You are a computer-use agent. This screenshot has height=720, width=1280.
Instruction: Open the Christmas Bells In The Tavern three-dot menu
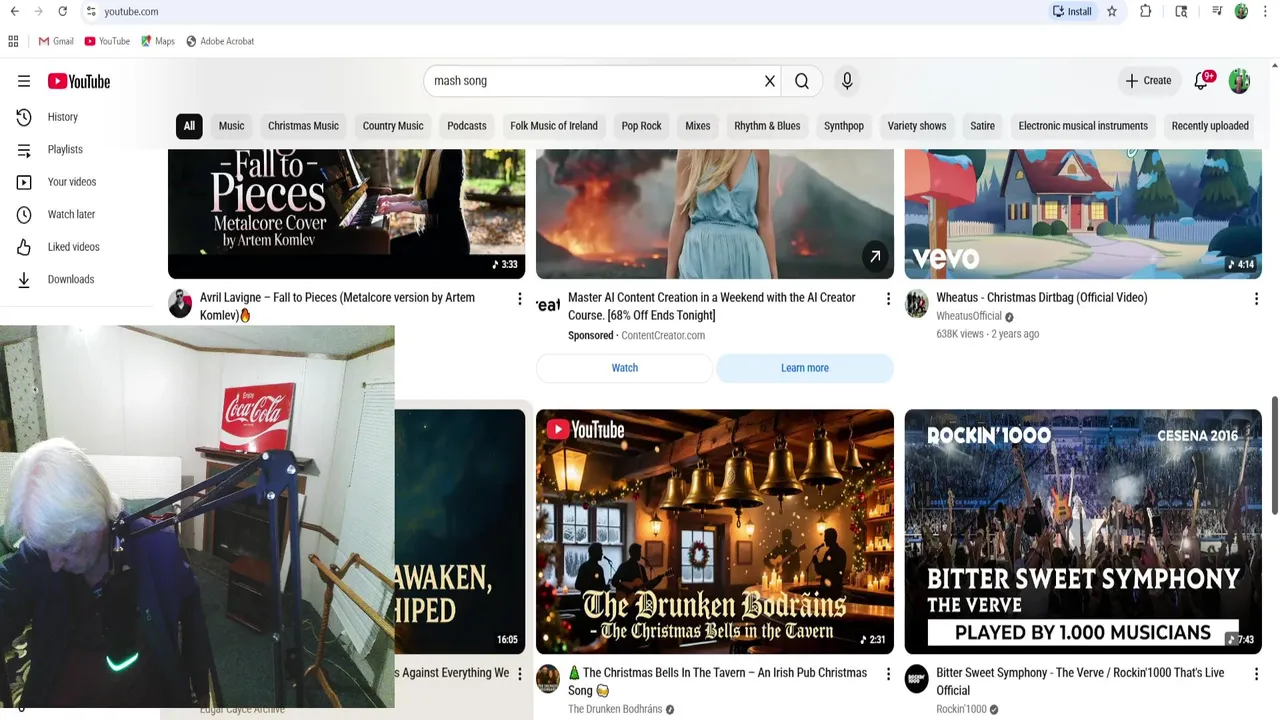[x=888, y=674]
